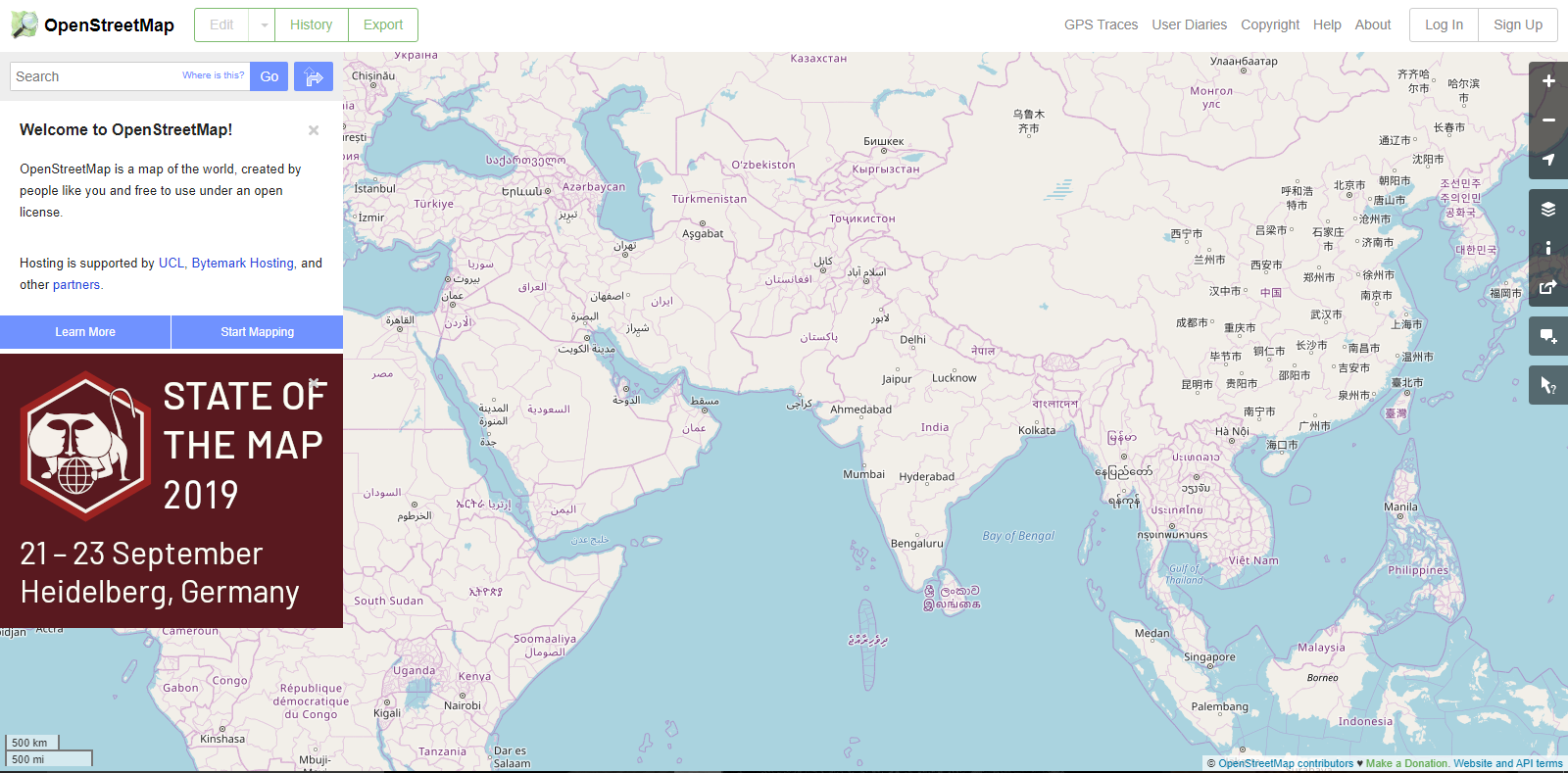Viewport: 1568px width, 773px height.
Task: Open the map key info button
Action: pyautogui.click(x=1548, y=248)
